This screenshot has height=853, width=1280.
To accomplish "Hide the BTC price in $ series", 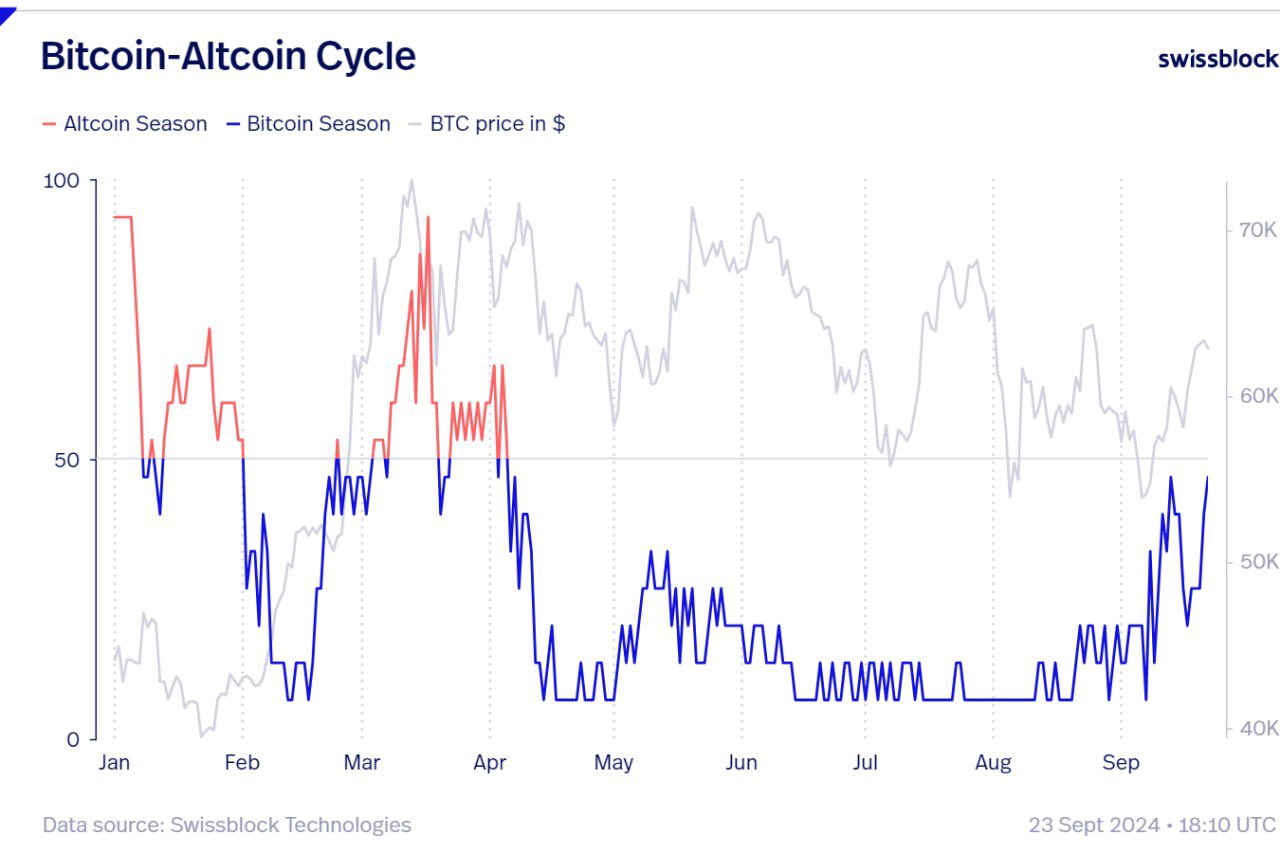I will (497, 124).
